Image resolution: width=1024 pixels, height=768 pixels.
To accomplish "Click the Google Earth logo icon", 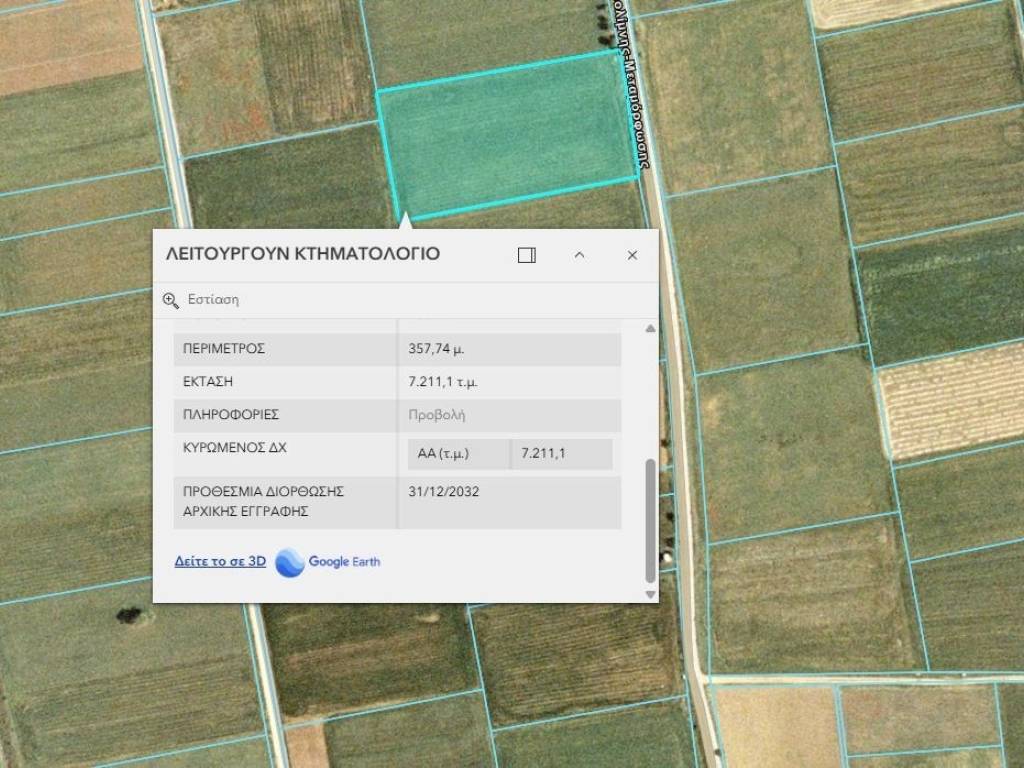I will [289, 562].
